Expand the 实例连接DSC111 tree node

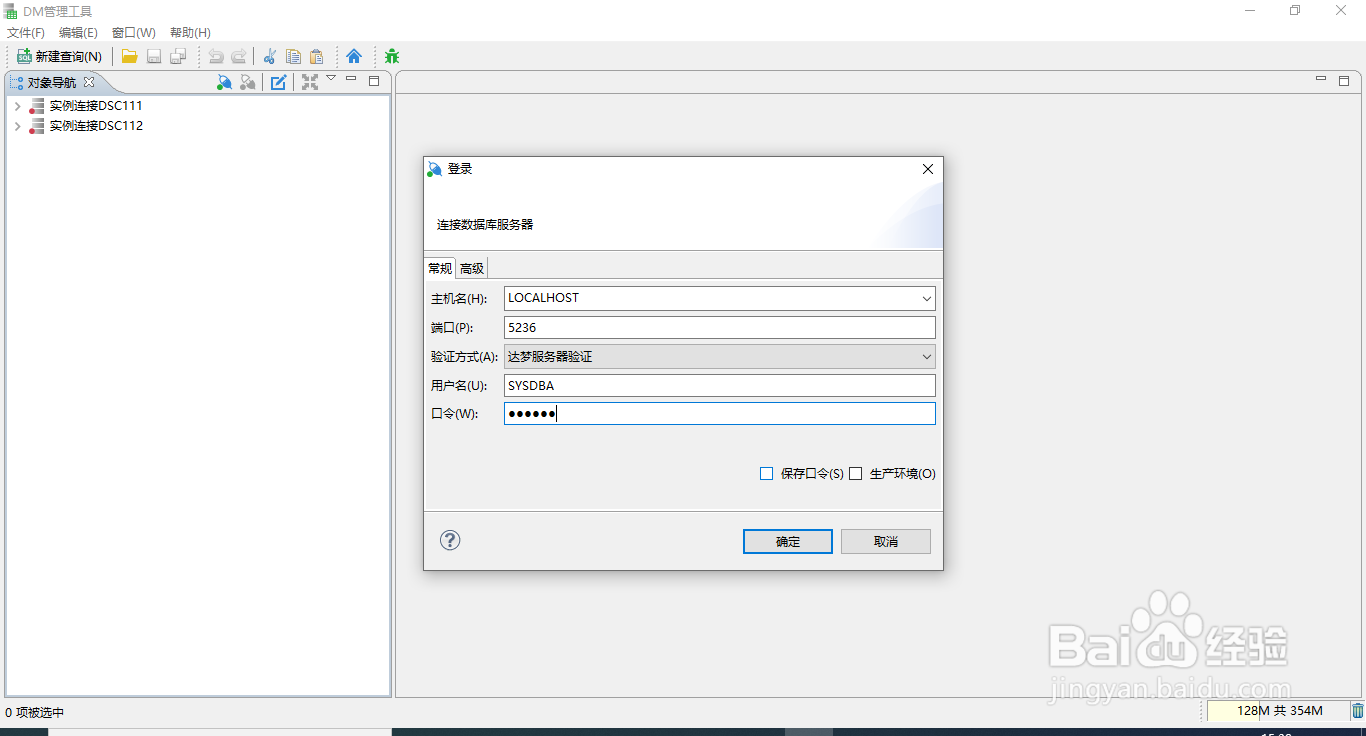tap(17, 105)
